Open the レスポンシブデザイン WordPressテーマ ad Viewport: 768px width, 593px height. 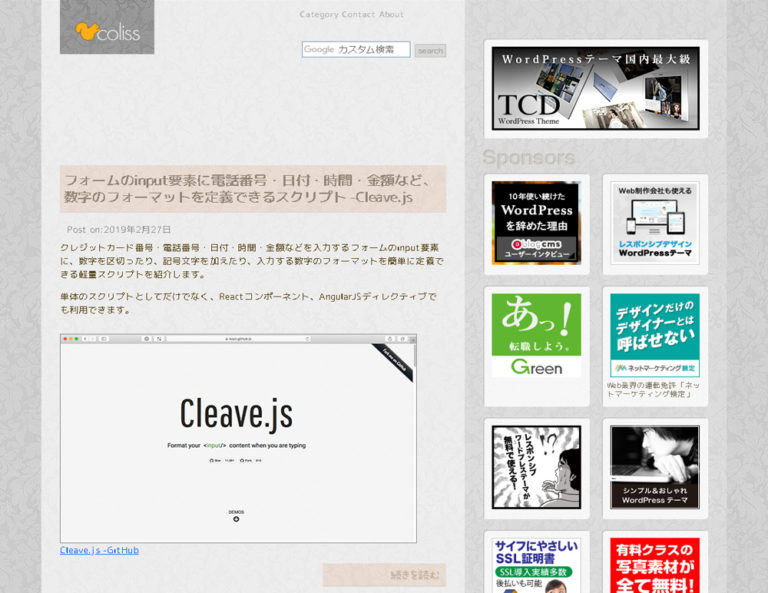(655, 223)
